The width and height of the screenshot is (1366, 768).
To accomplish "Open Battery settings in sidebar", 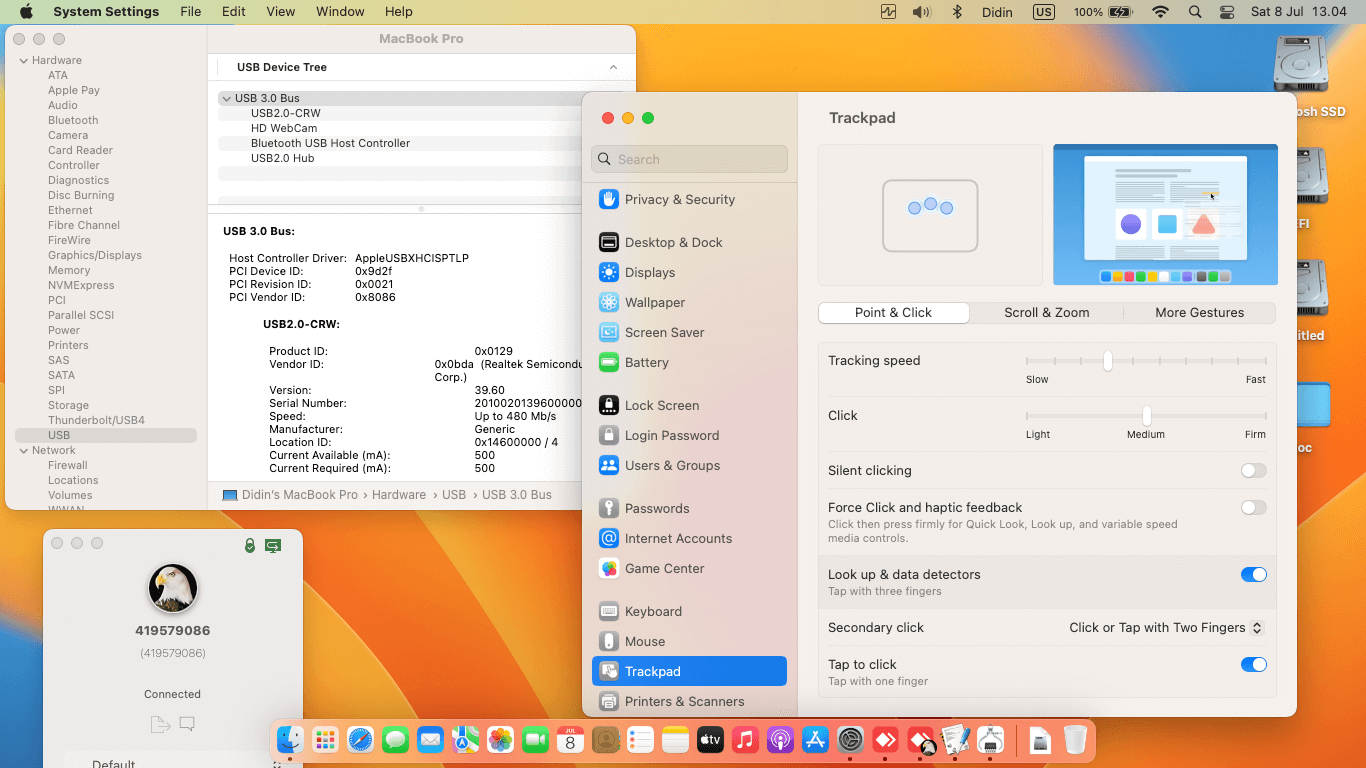I will click(x=646, y=362).
